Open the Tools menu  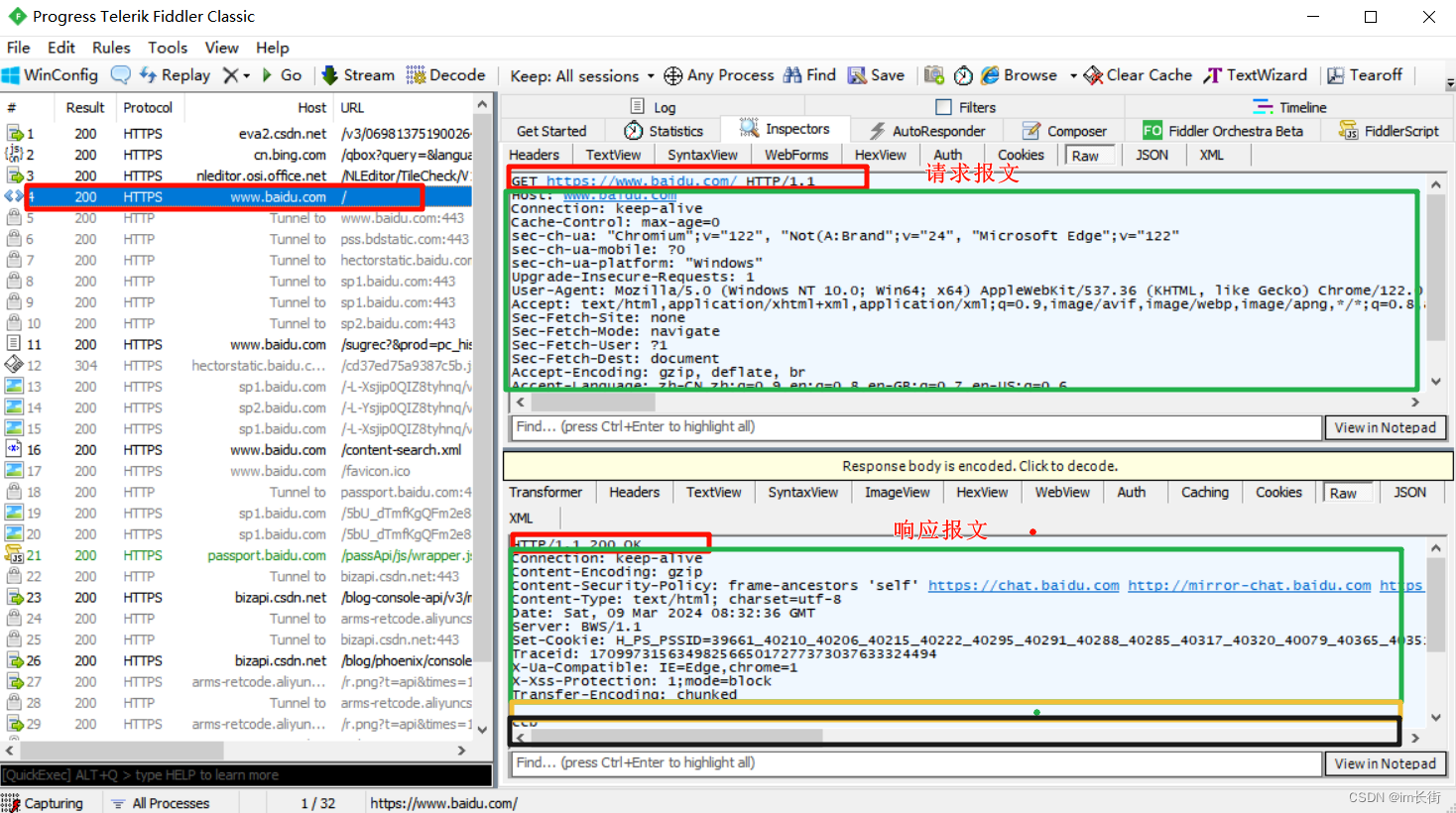pos(168,48)
